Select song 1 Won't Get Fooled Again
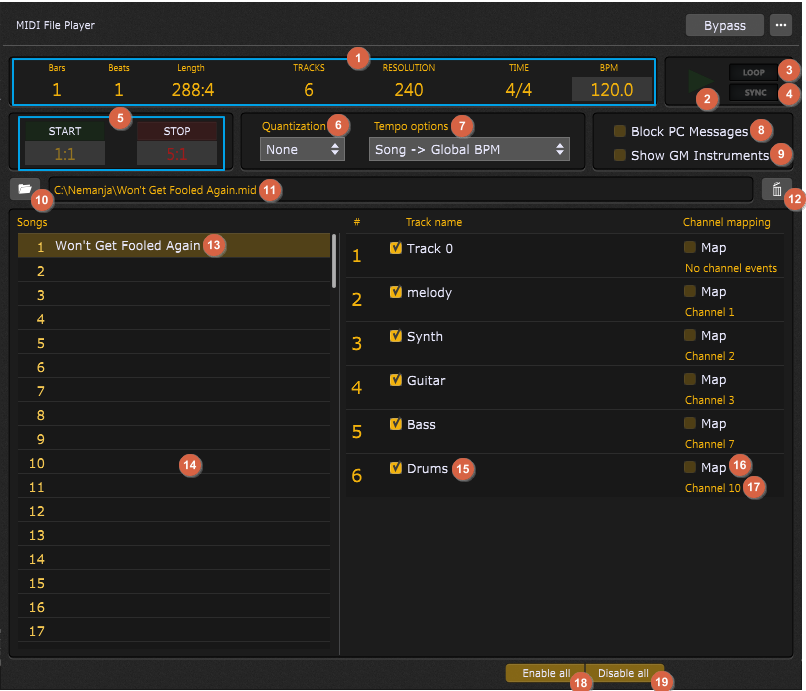Viewport: 806px width, 691px height. coord(174,246)
